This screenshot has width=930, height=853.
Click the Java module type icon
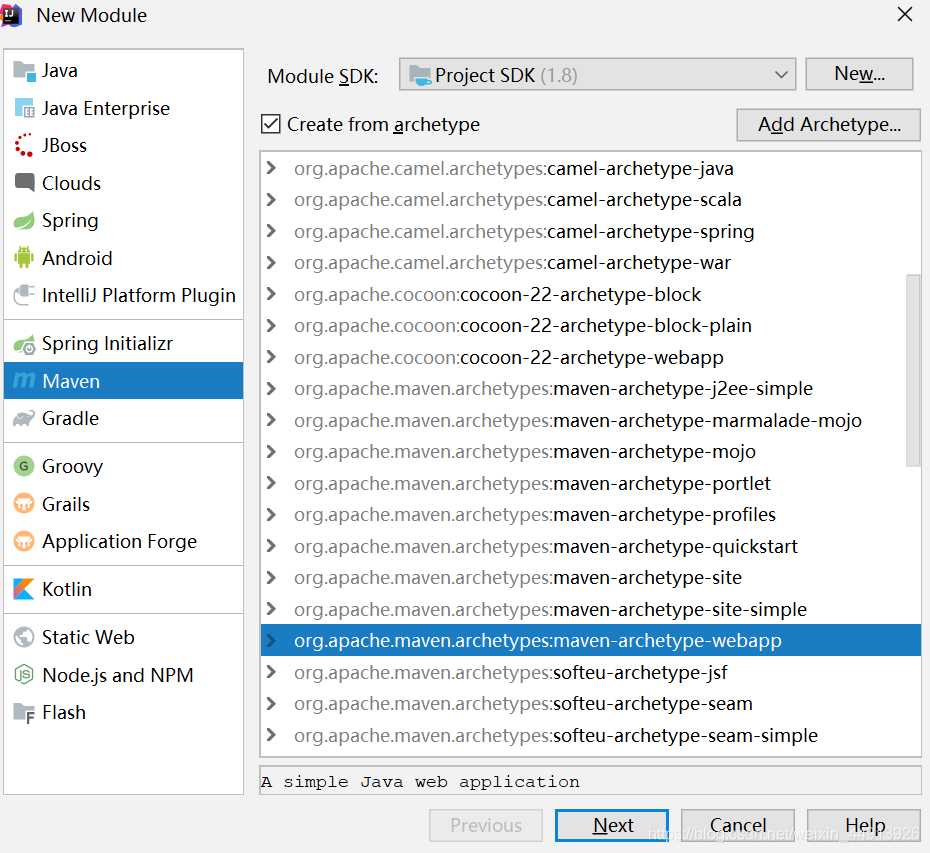(x=24, y=71)
